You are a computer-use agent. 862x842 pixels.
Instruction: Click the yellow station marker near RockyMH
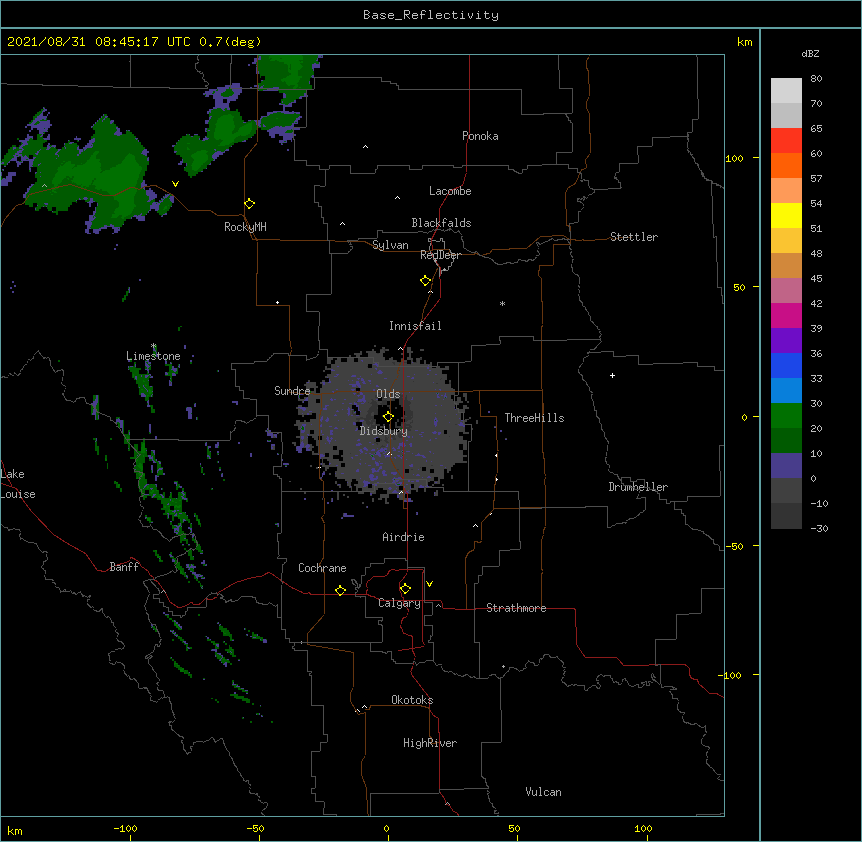(x=249, y=204)
